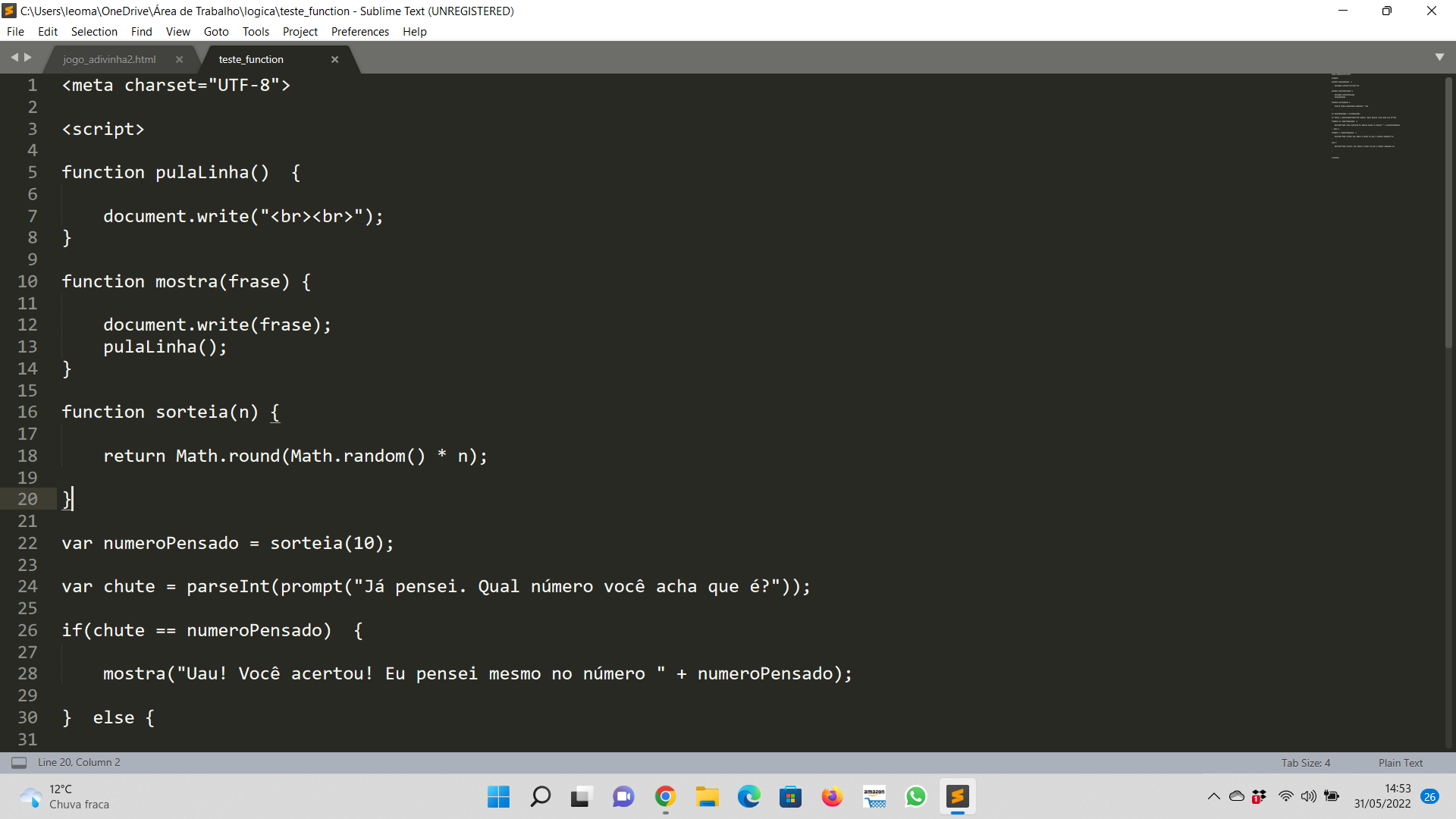Click the forward navigation arrow button
Viewport: 1456px width, 819px height.
click(x=27, y=56)
